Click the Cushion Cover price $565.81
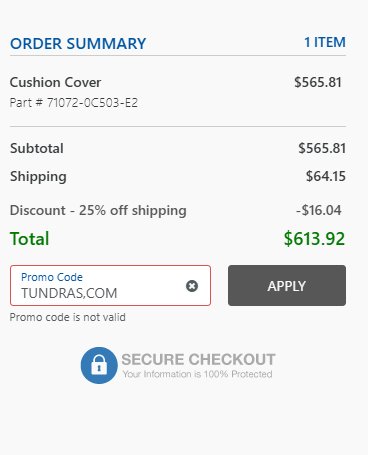Screen dimensions: 374x455 click(x=318, y=82)
